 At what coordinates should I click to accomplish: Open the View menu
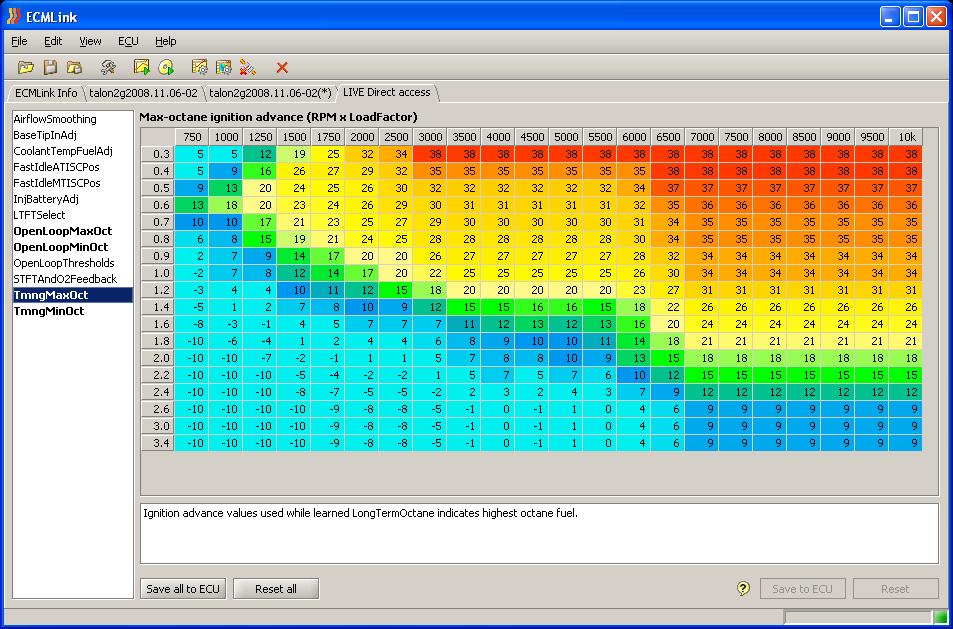pos(90,41)
